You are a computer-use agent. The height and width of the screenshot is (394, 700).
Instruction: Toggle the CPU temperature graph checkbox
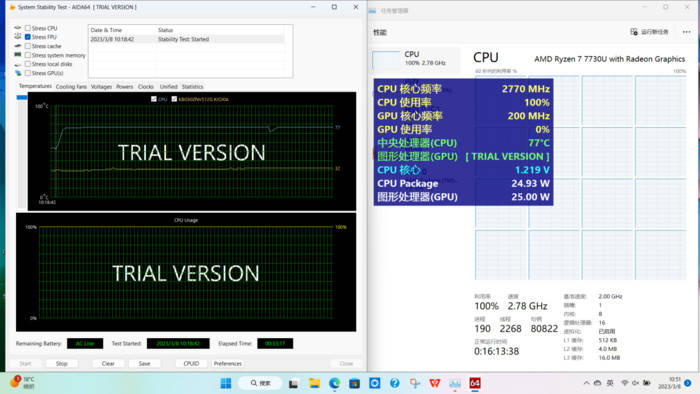point(154,99)
